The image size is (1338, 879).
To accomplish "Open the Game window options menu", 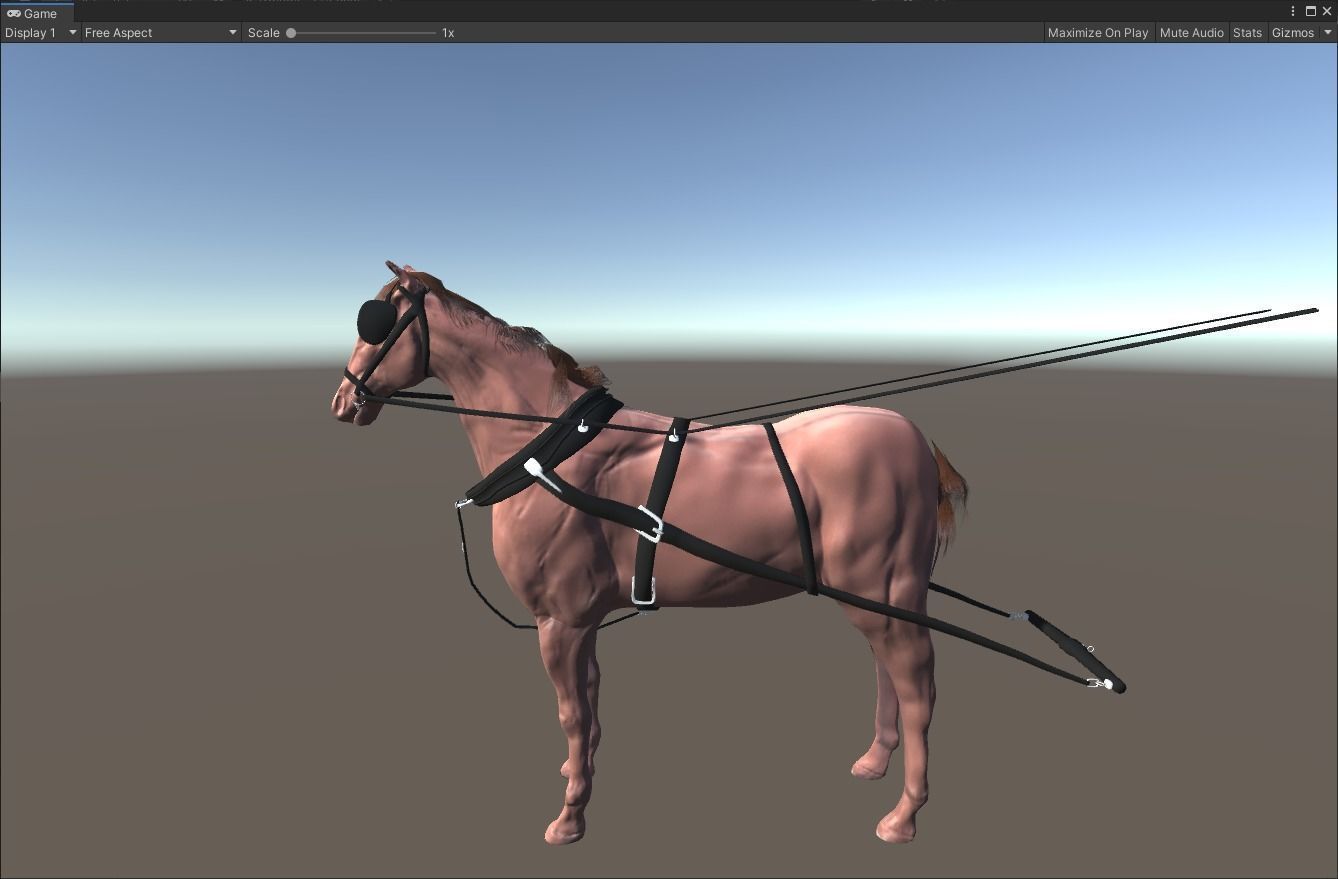I will point(1293,11).
